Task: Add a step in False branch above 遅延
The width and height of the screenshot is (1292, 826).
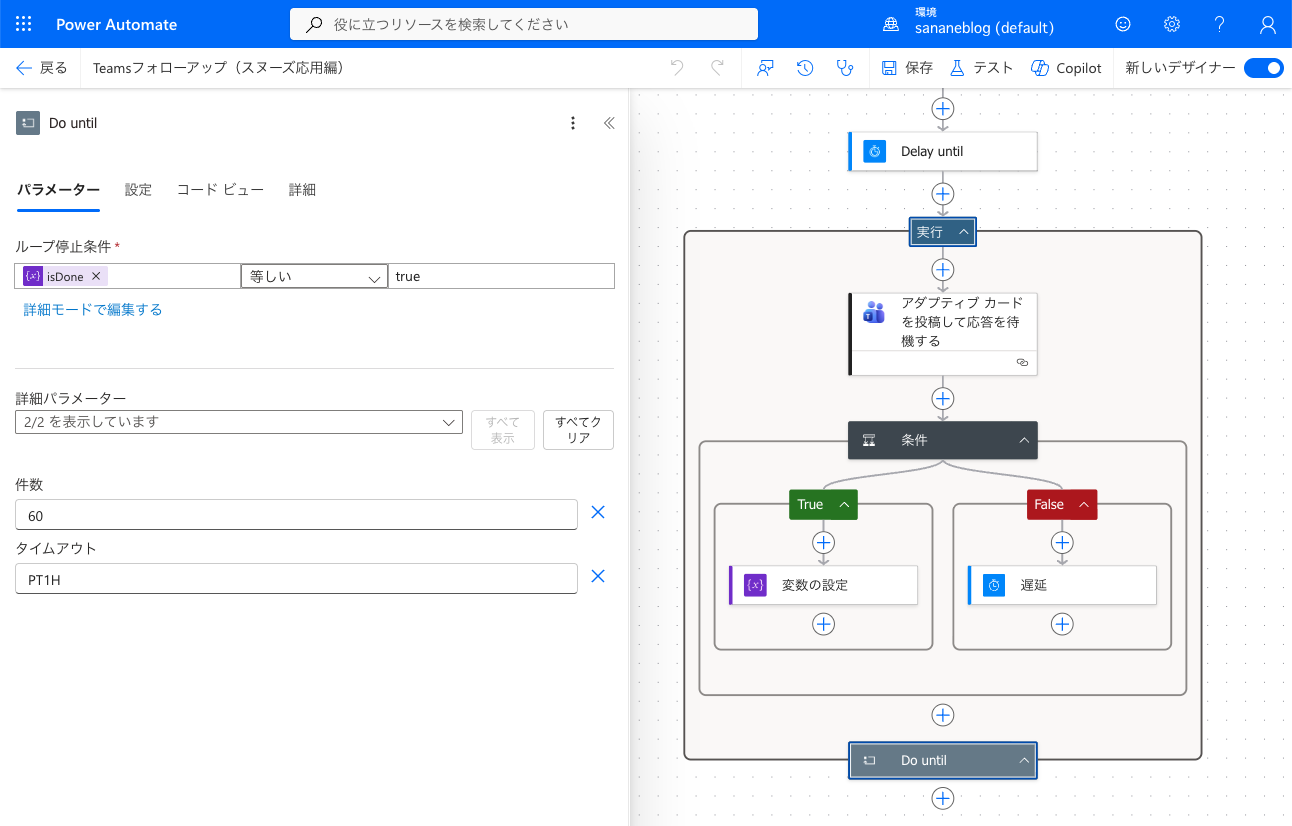Action: click(x=1062, y=542)
